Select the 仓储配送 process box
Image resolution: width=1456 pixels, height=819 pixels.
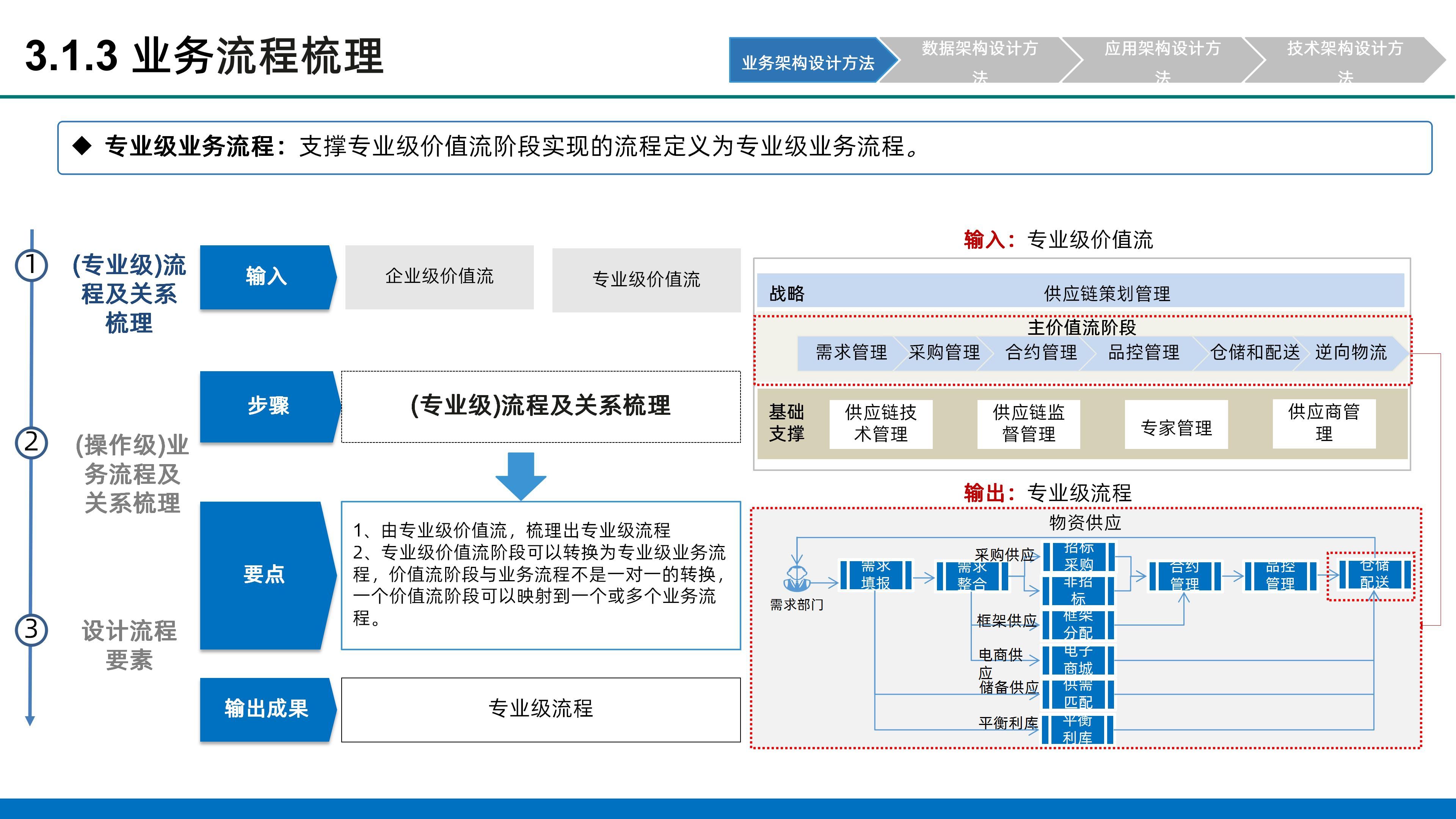click(1374, 575)
